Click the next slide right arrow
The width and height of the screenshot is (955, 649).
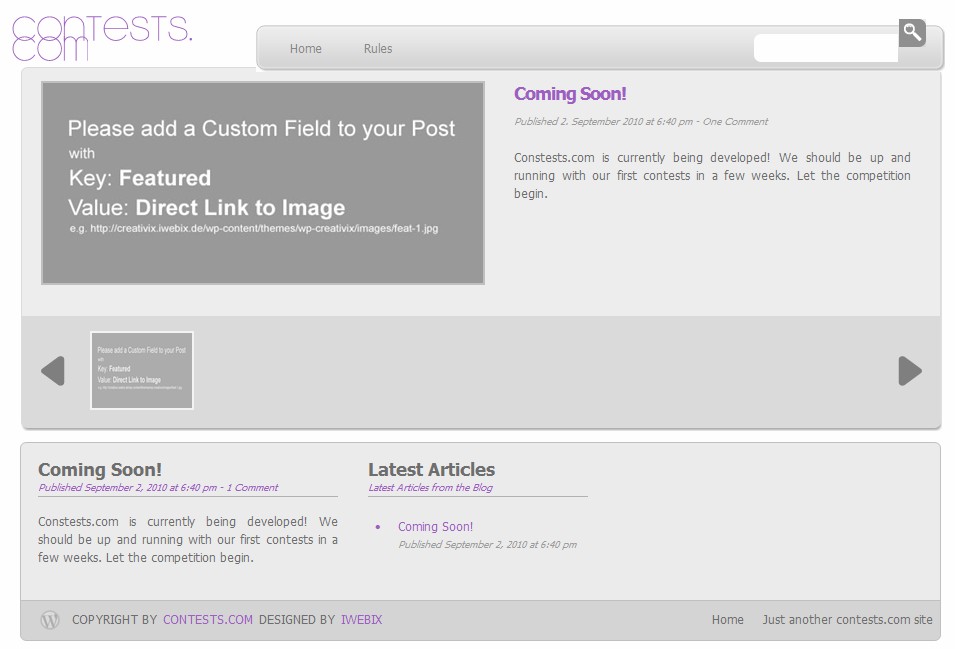(910, 371)
